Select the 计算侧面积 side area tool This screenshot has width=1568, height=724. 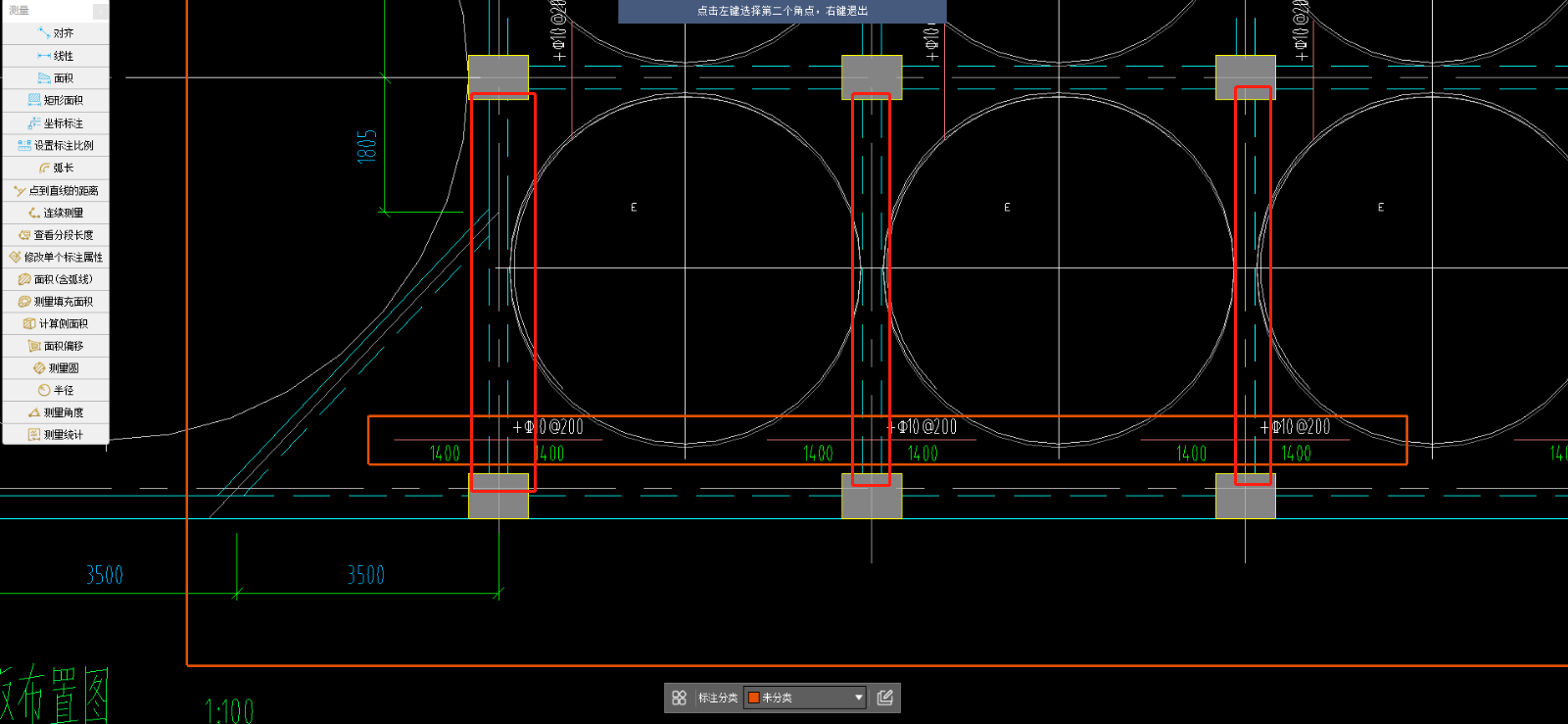pos(56,323)
